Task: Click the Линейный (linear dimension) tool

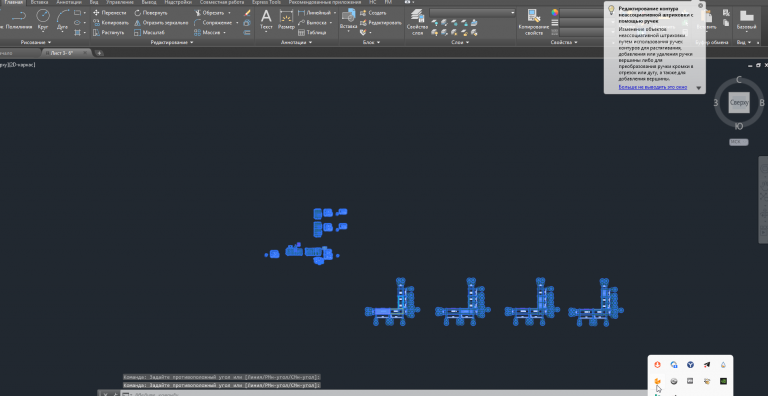Action: [313, 13]
